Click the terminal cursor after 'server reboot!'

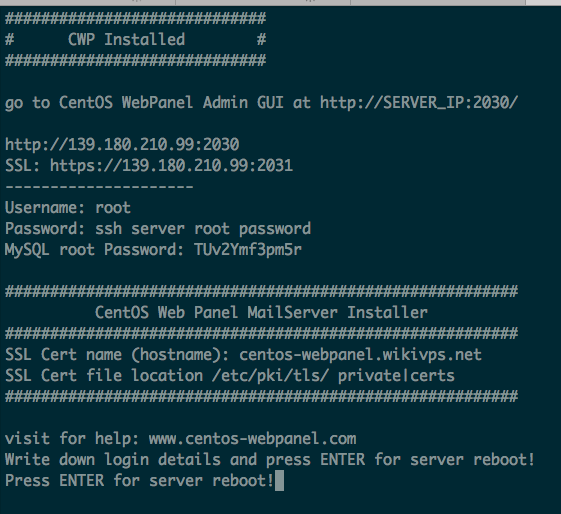279,480
